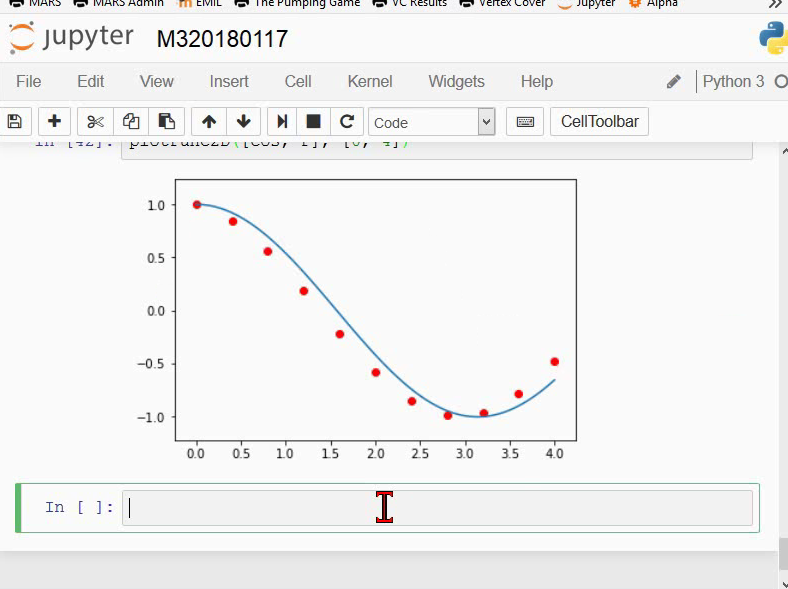Open the Vertex Cover bookmark
Image resolution: width=788 pixels, height=589 pixels.
(502, 3)
